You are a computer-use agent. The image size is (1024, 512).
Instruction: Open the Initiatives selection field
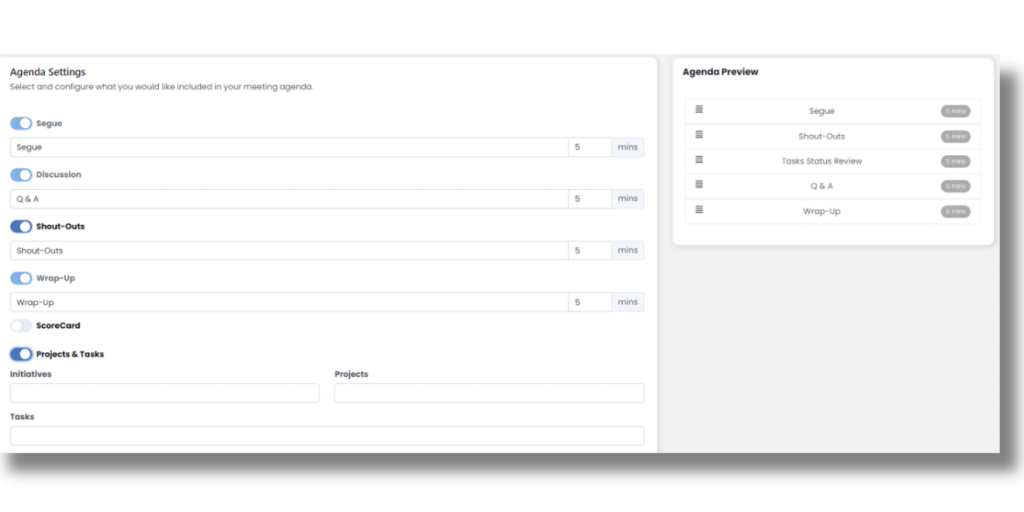(164, 393)
